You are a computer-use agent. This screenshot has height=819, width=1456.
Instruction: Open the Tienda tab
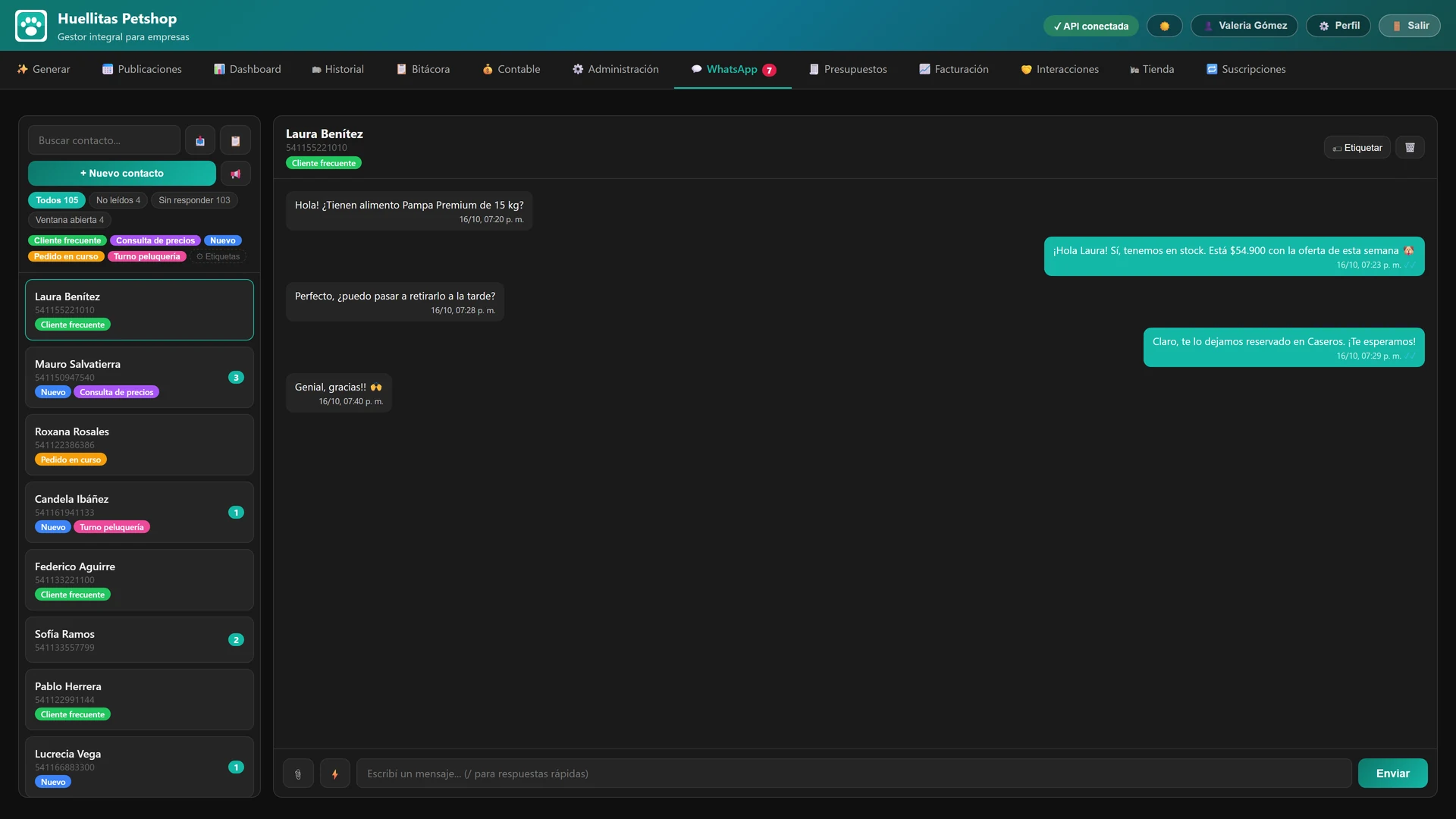1151,69
